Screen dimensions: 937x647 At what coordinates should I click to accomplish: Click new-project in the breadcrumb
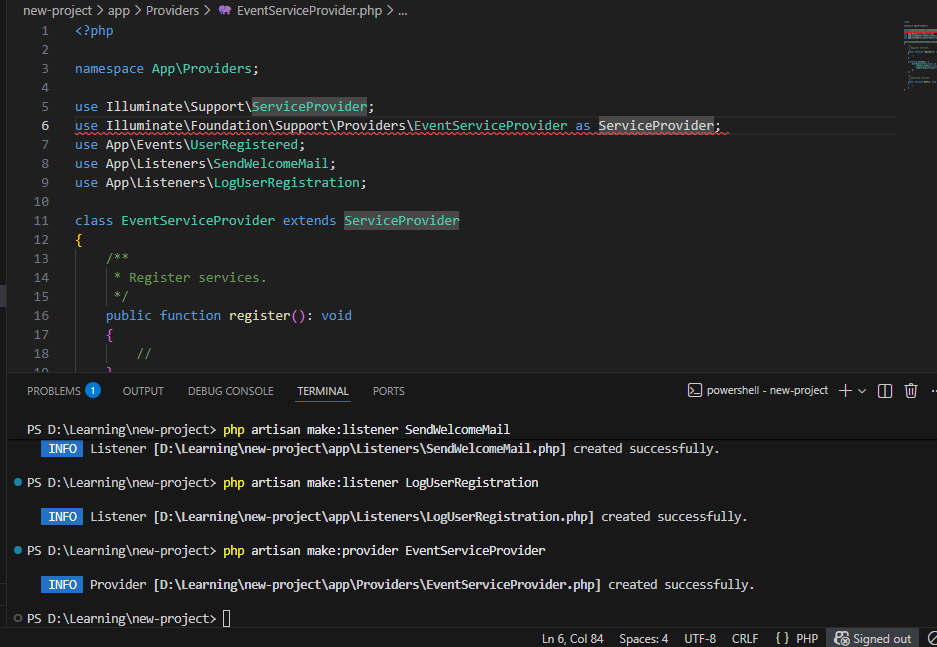[x=57, y=10]
